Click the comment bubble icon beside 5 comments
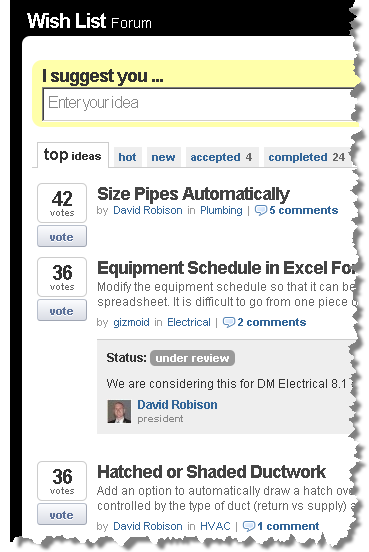Screen dimensions: 369x552 pos(261,211)
